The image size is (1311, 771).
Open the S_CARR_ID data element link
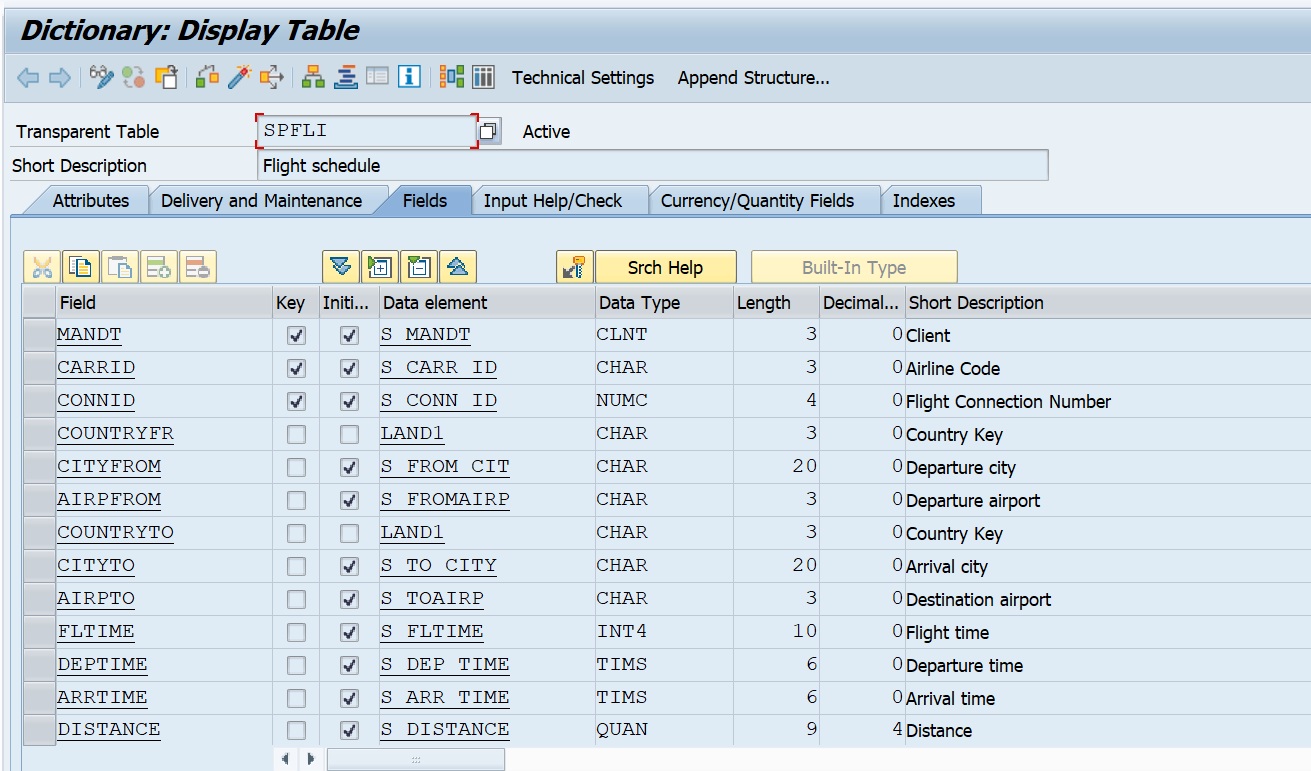point(439,368)
